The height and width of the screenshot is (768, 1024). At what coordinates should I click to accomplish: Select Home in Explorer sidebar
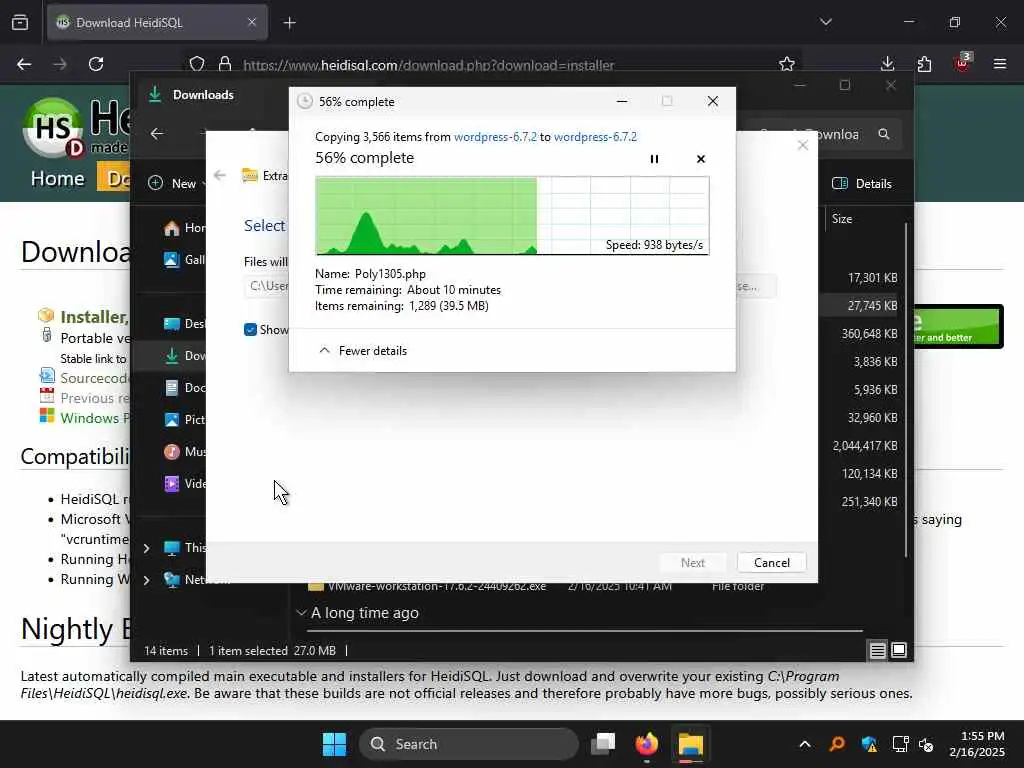(x=184, y=227)
